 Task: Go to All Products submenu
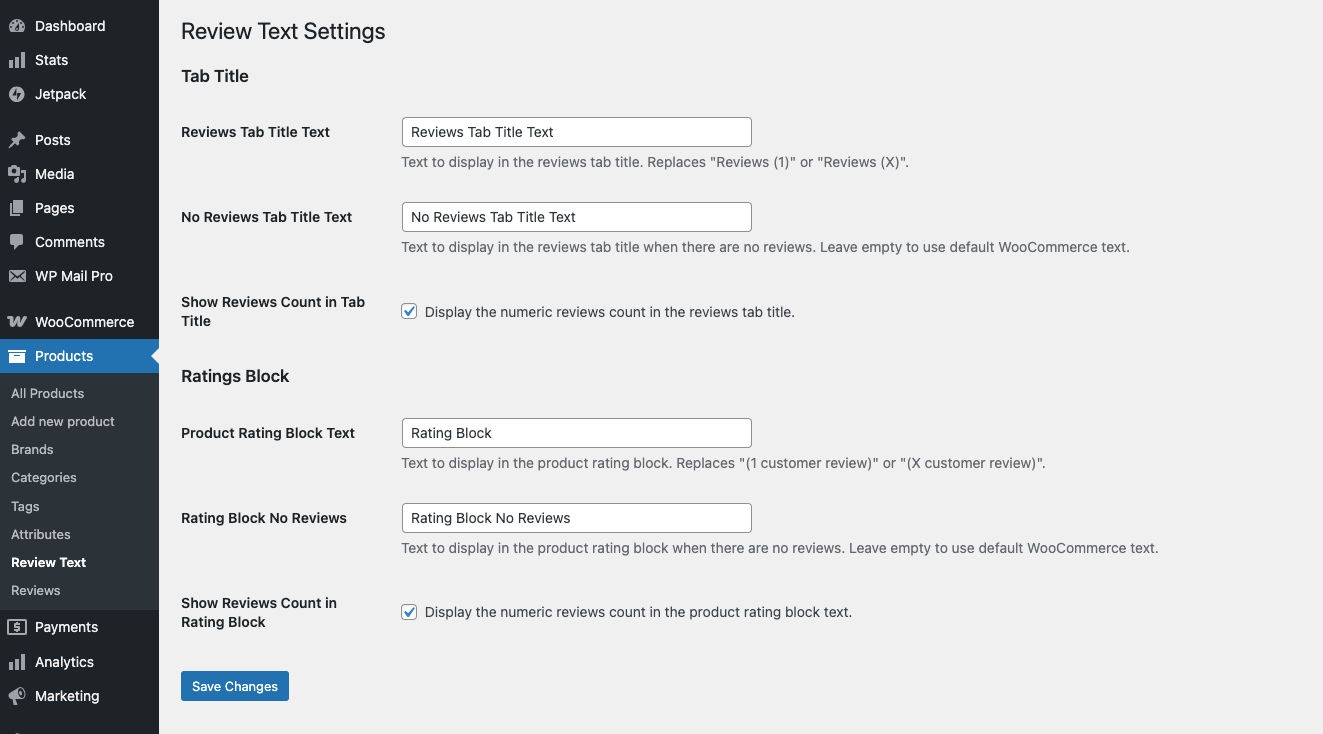(48, 393)
